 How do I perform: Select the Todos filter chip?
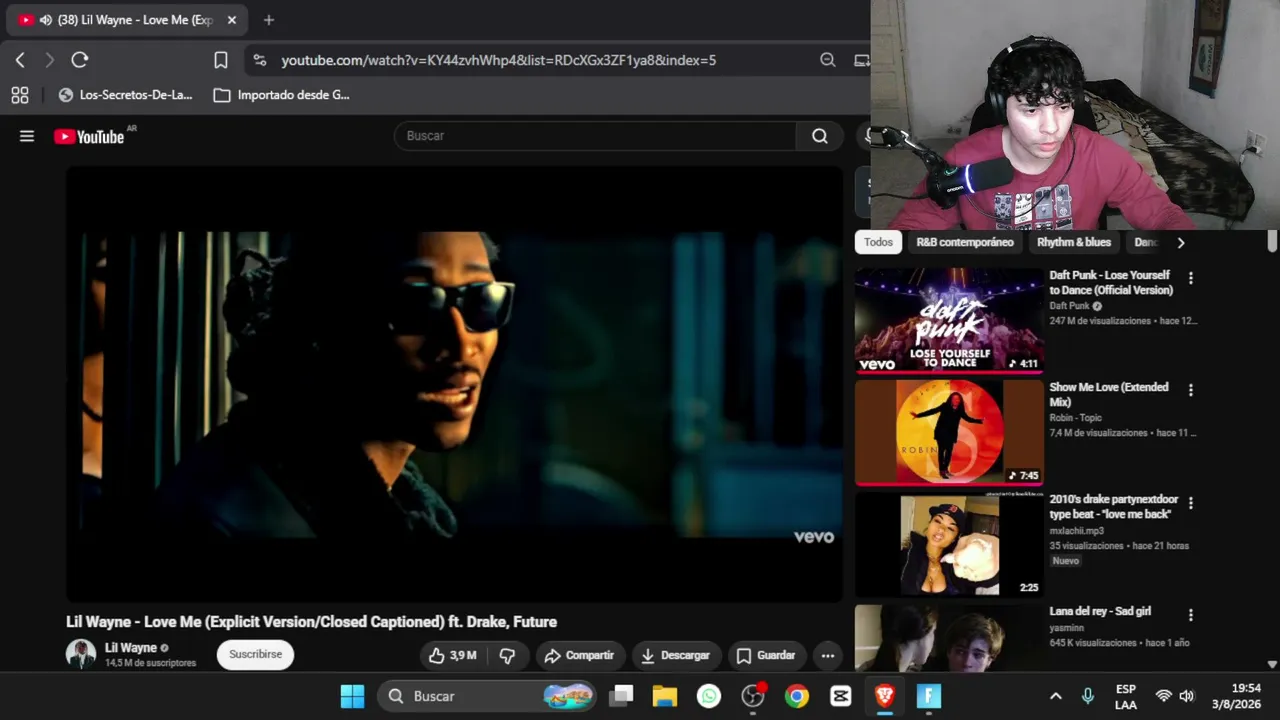click(878, 242)
